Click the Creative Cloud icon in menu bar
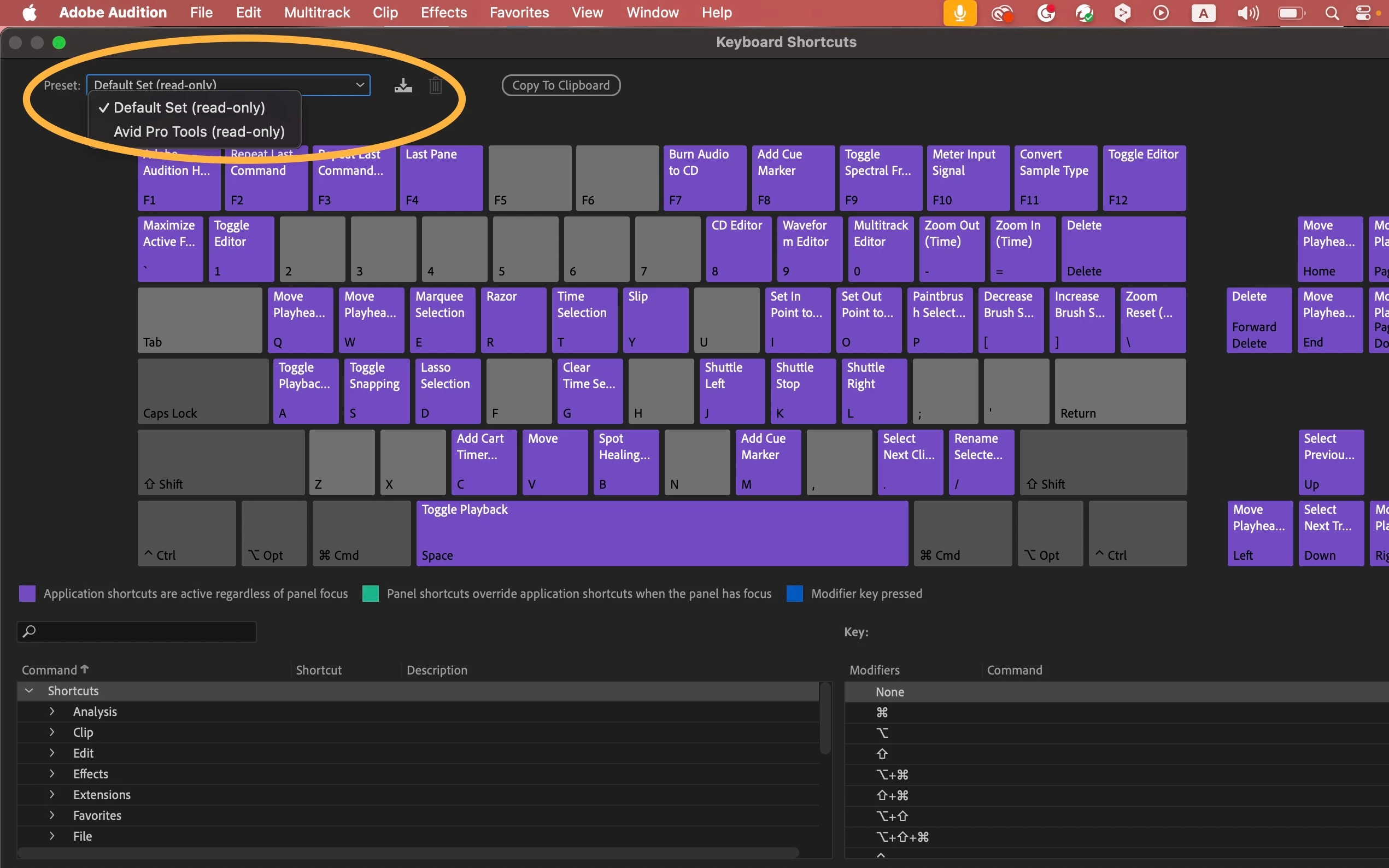The image size is (1389, 868). [1002, 13]
